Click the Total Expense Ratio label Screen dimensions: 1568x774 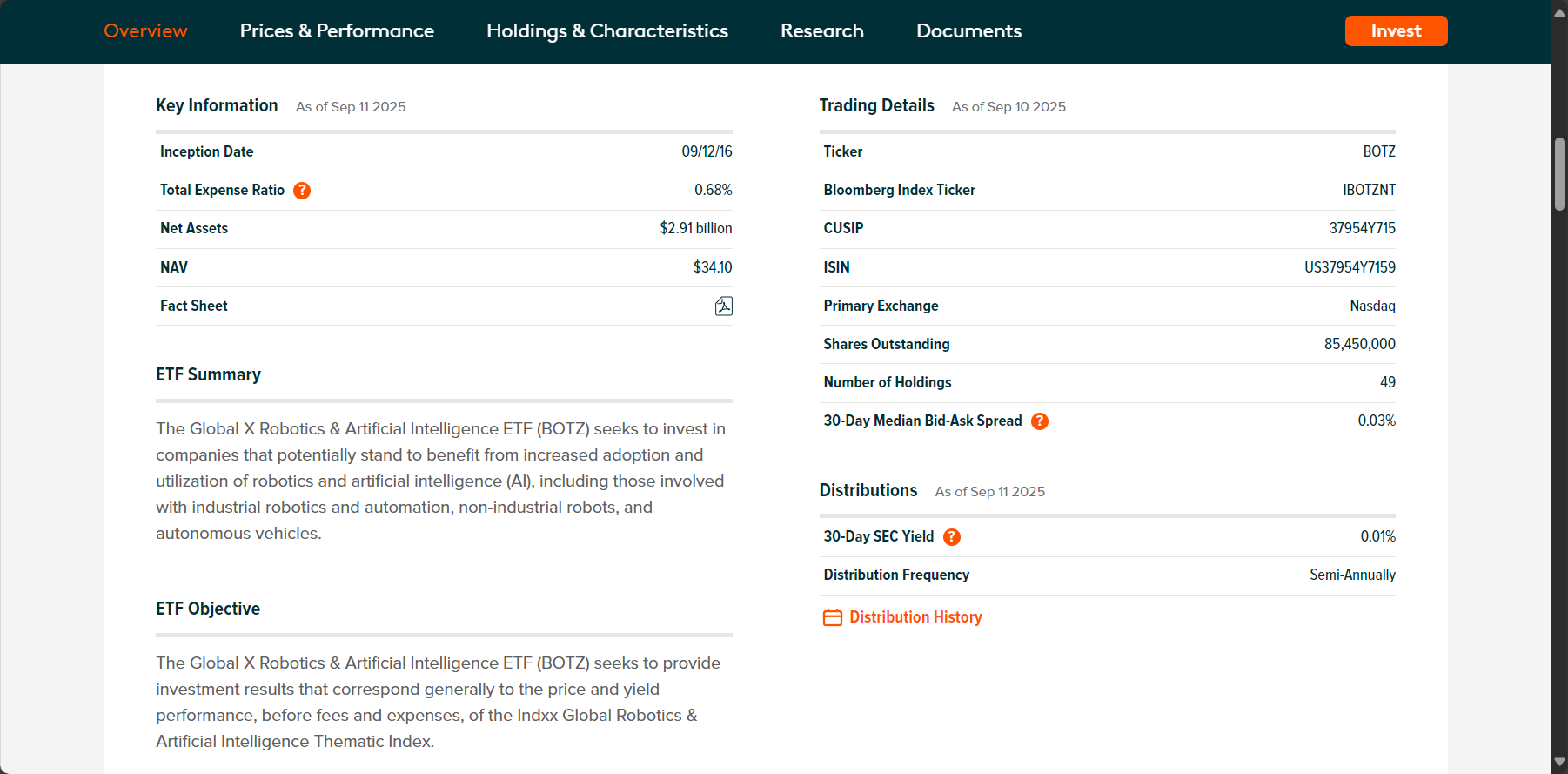(222, 190)
